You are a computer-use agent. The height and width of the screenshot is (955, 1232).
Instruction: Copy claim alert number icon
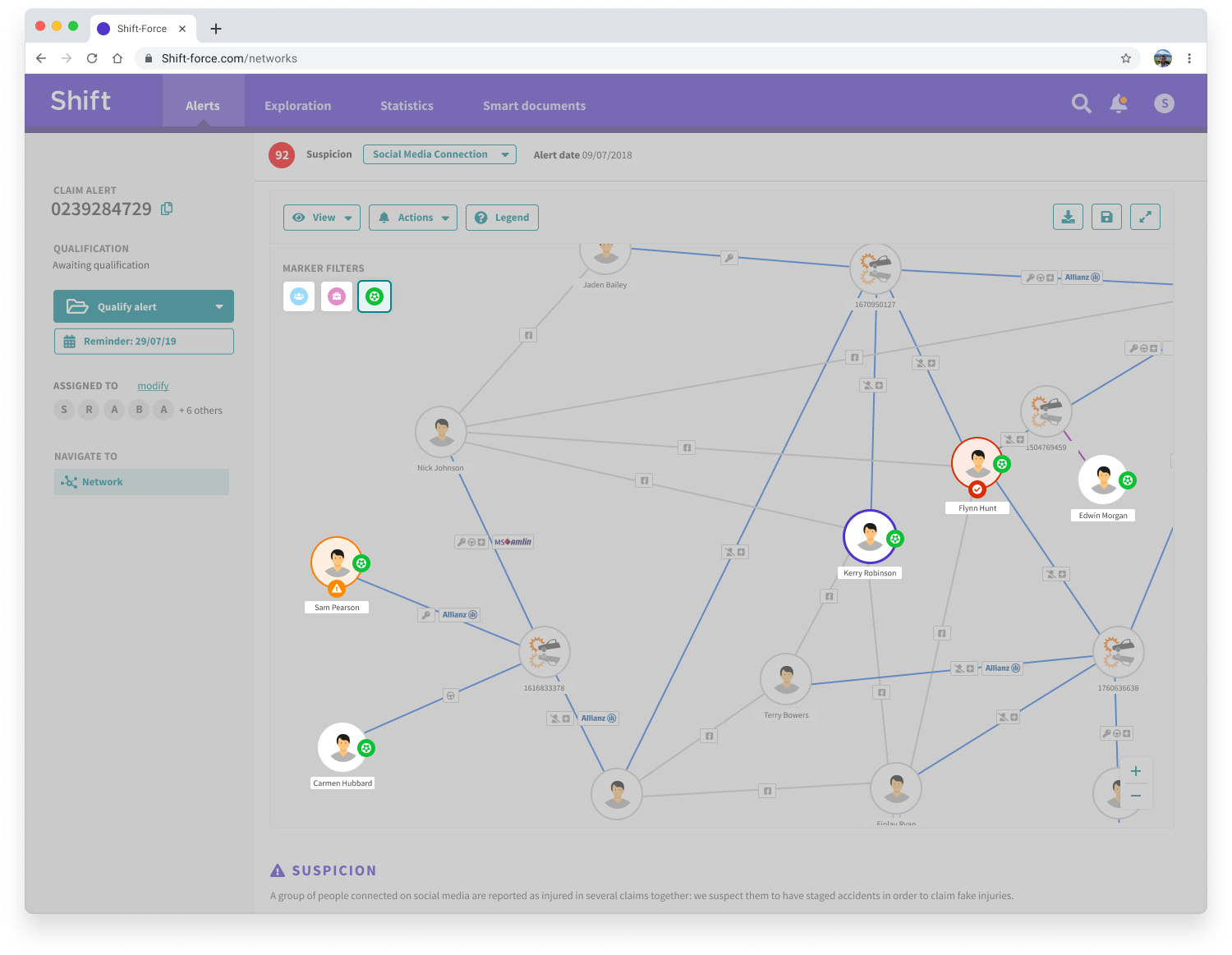(x=167, y=209)
